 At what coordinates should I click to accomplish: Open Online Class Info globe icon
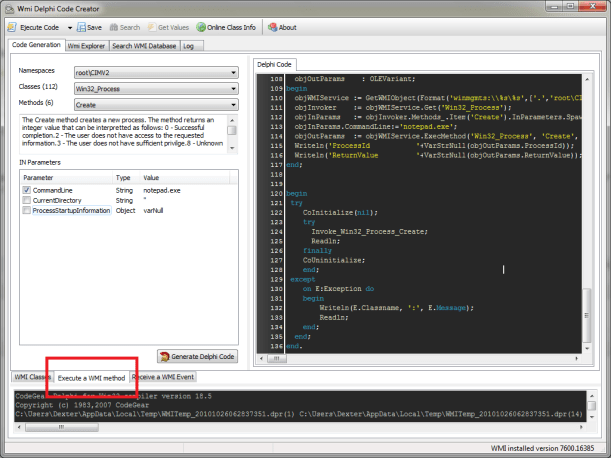201,27
